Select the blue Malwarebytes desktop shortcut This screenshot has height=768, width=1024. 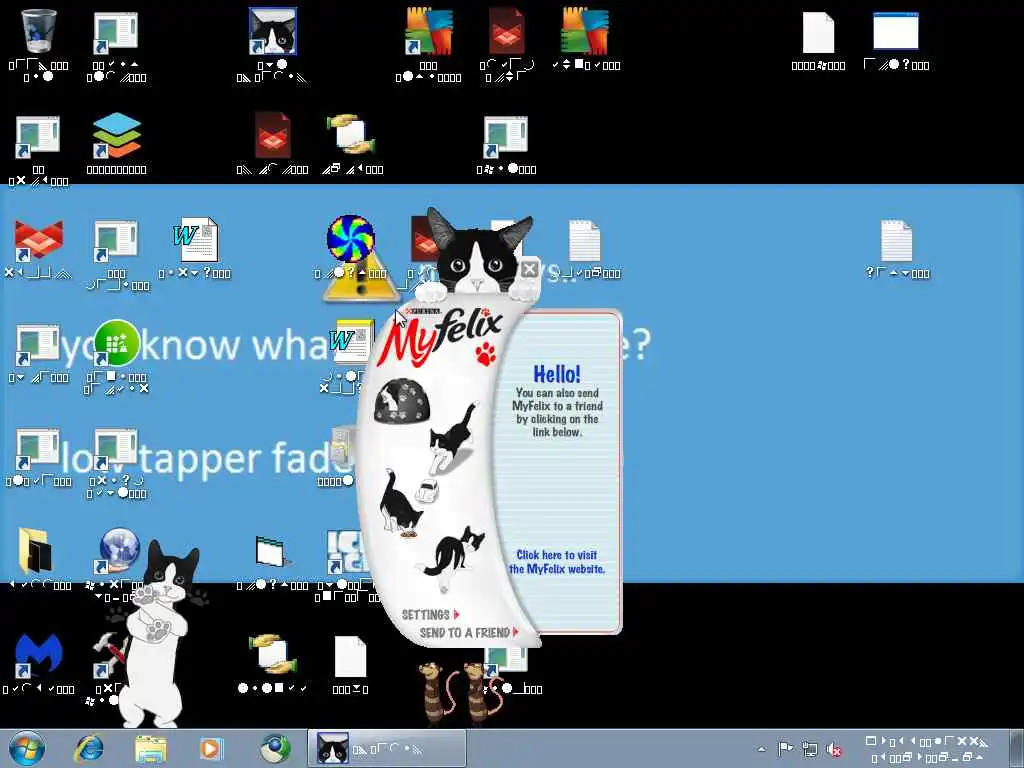[38, 655]
